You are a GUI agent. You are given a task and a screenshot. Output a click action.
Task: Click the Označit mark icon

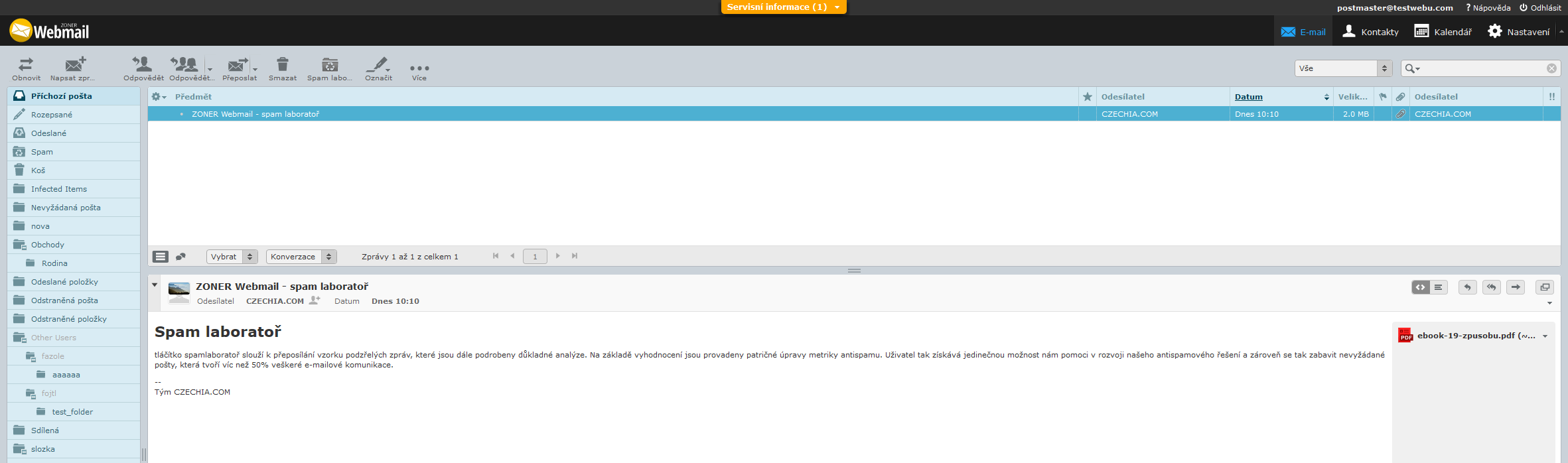(377, 64)
